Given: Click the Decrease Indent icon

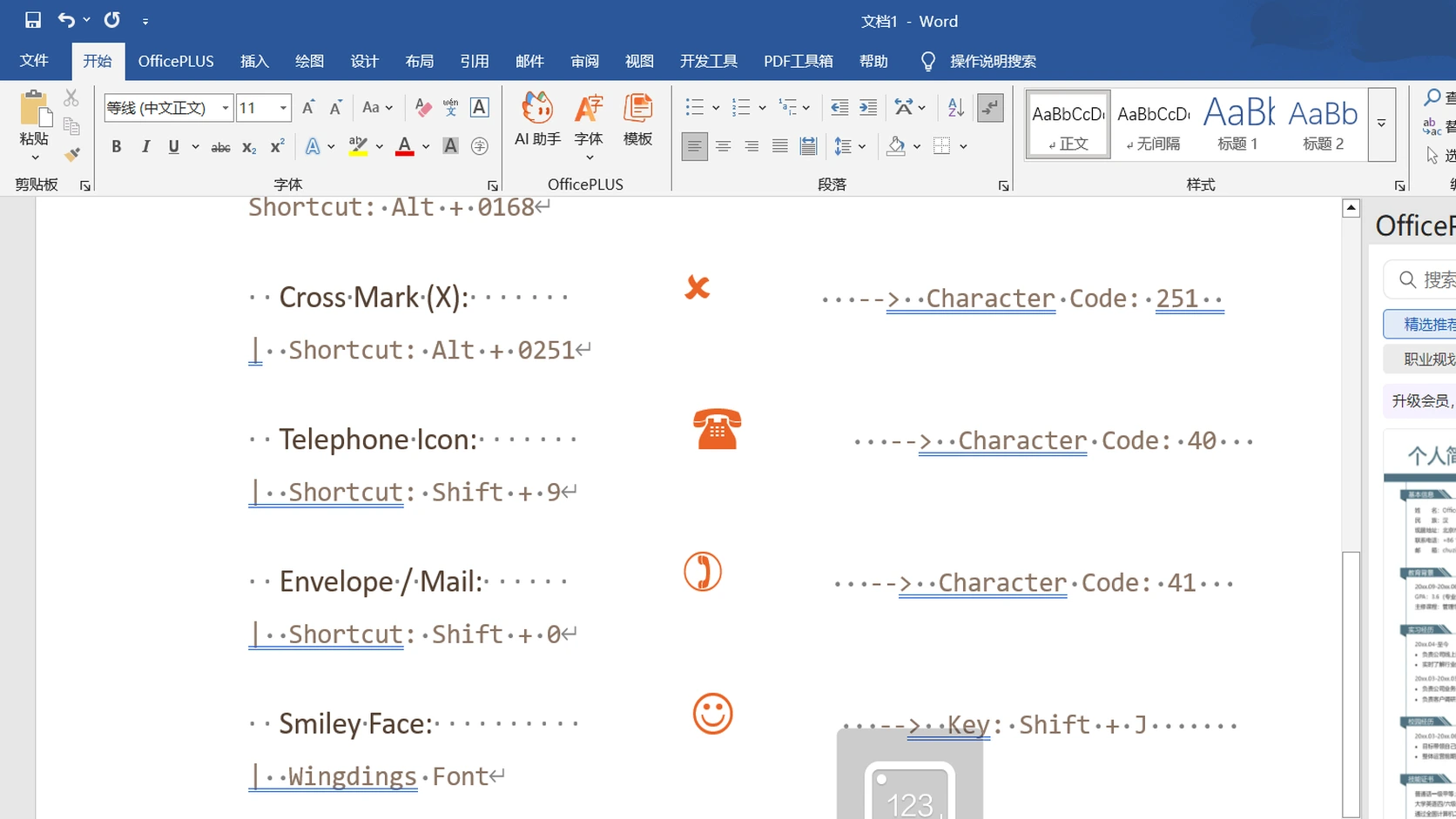Looking at the screenshot, I should point(839,108).
